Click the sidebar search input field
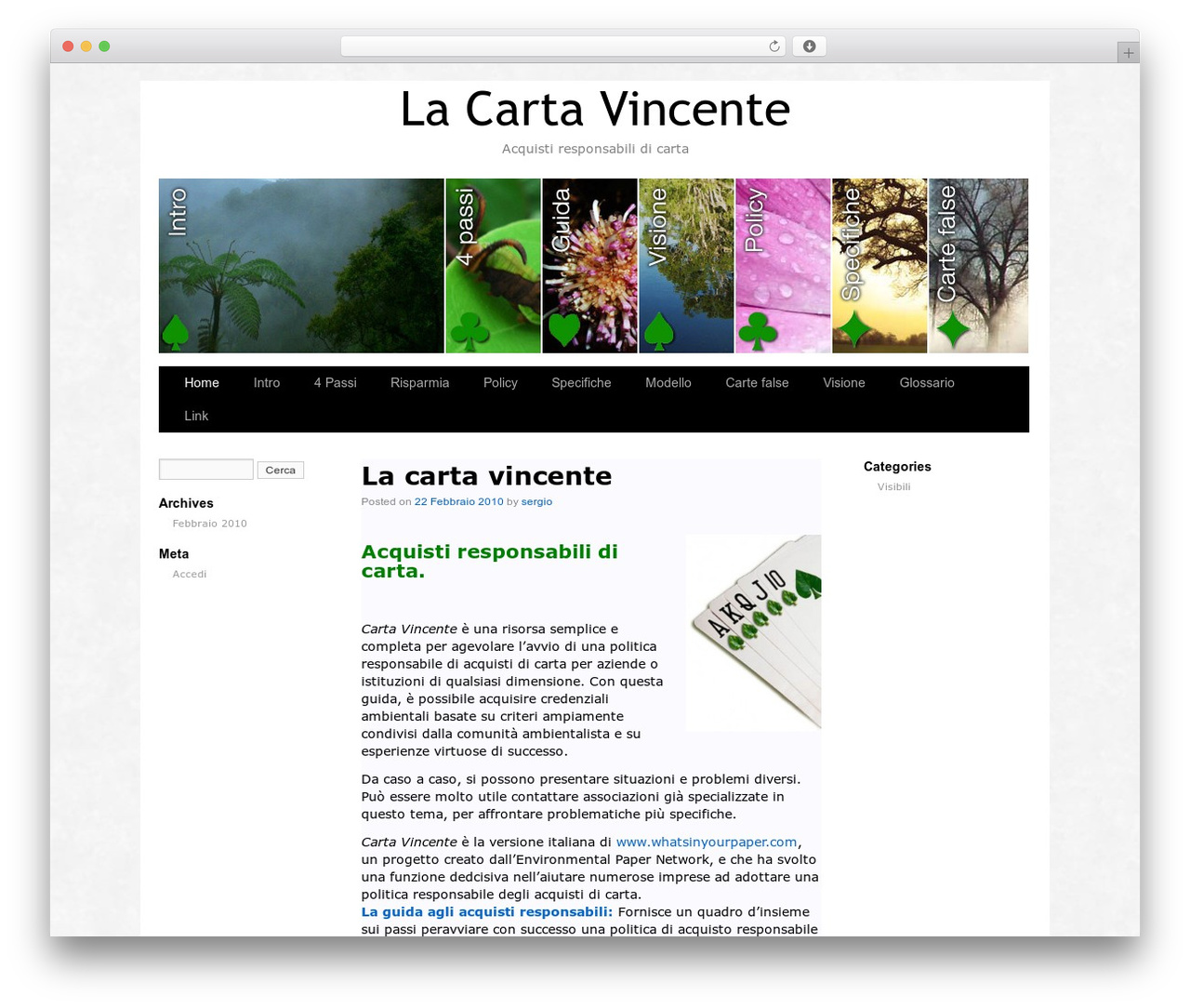1190x1008 pixels. click(x=206, y=470)
